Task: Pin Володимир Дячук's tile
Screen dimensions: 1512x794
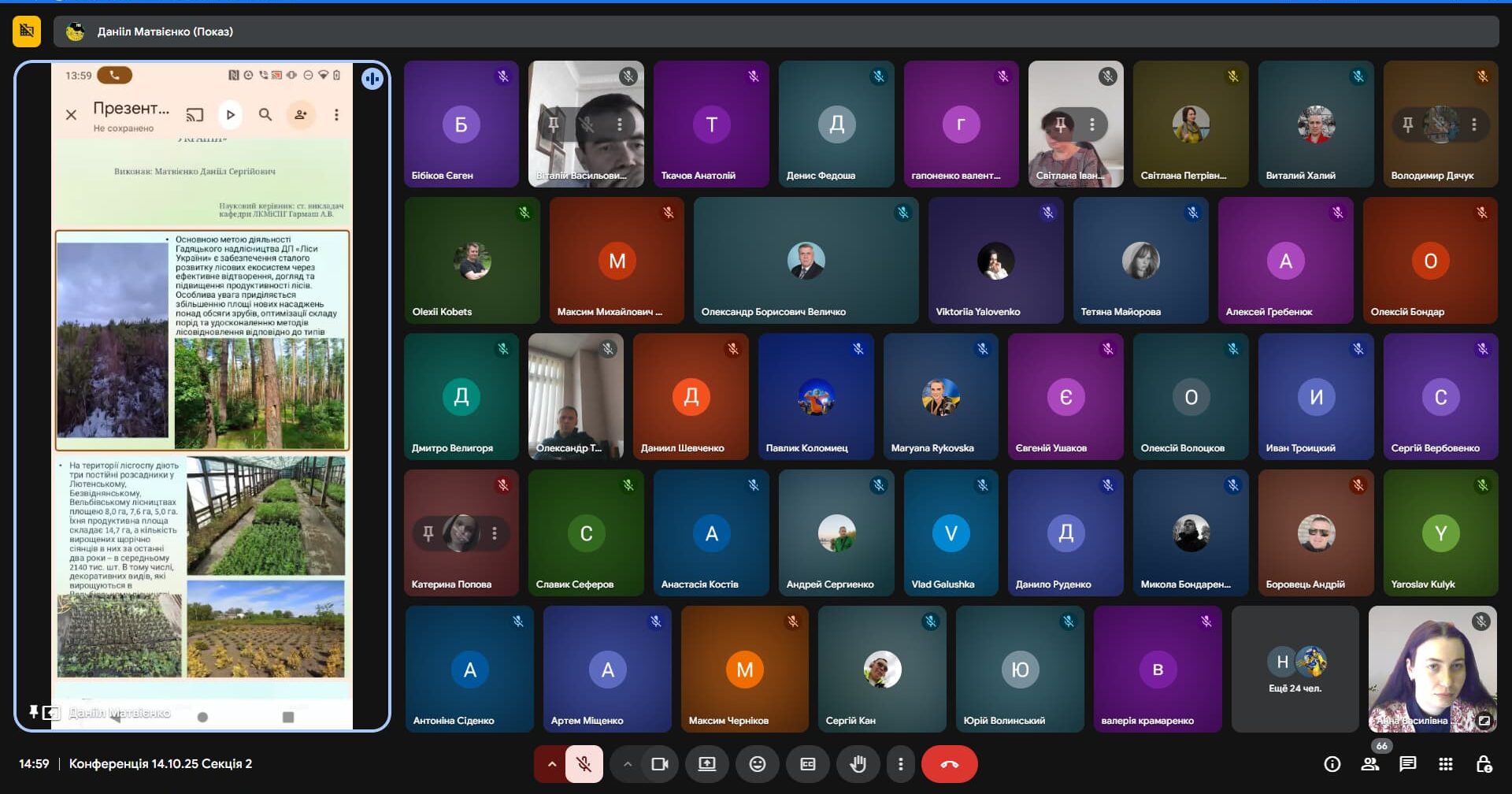Action: 1407,124
